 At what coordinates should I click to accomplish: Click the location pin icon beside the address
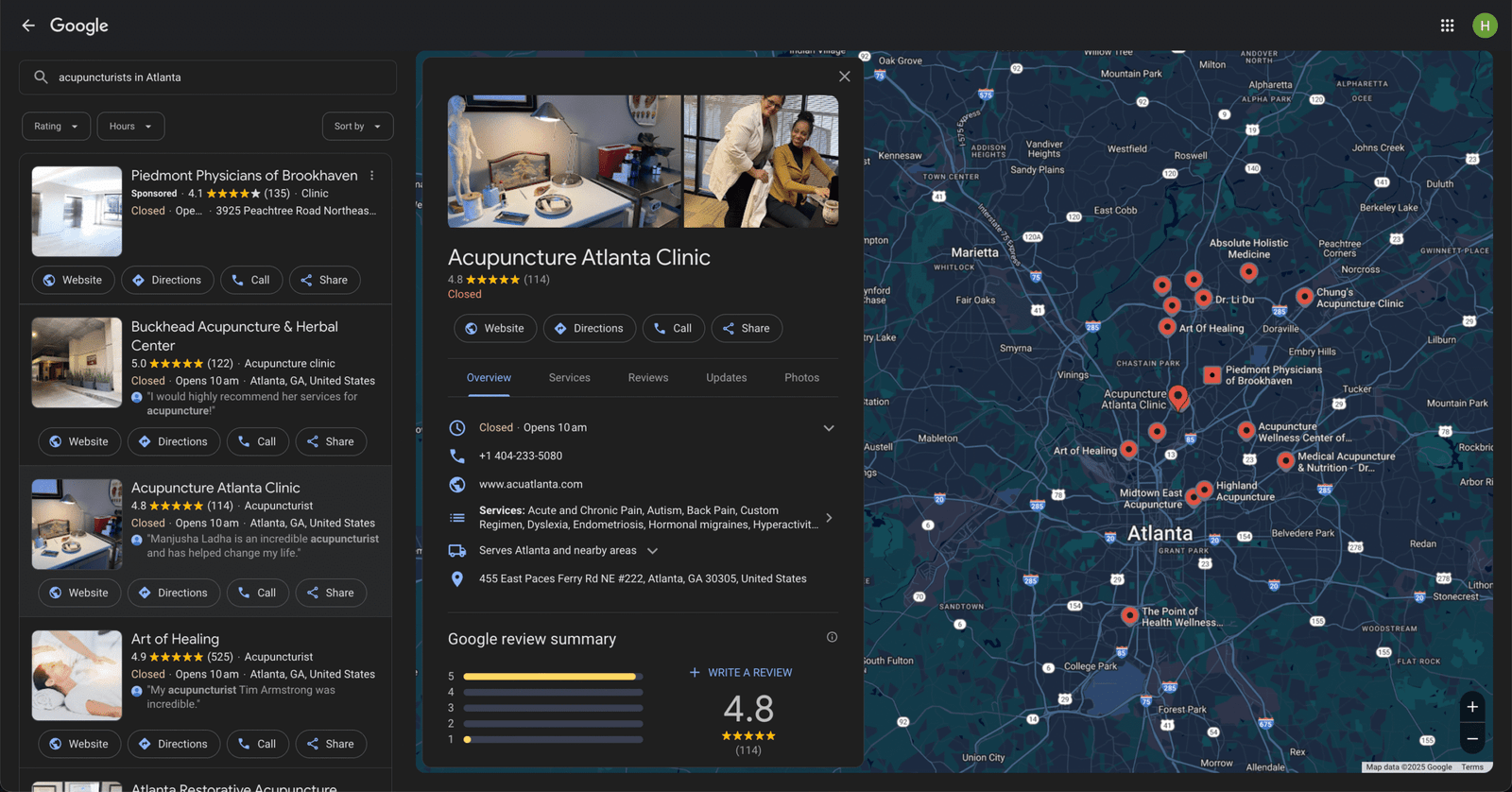pyautogui.click(x=457, y=579)
